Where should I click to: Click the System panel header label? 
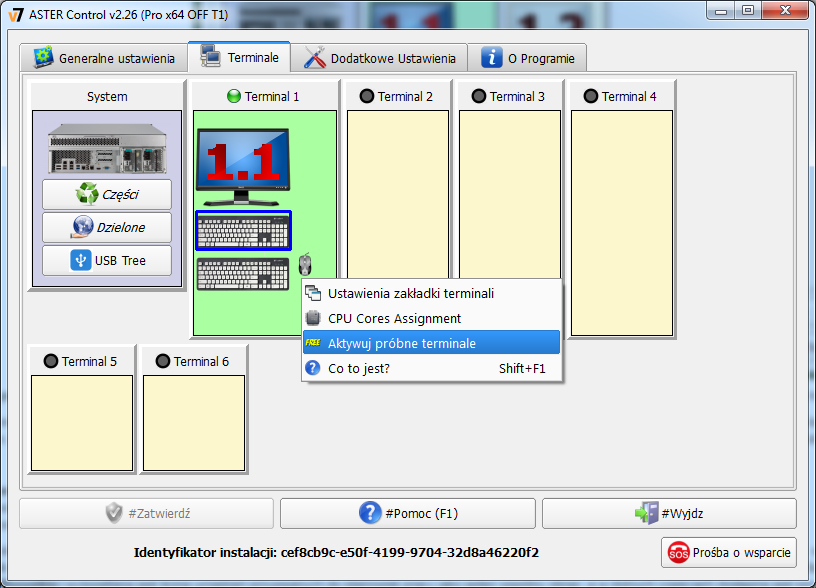[x=107, y=97]
